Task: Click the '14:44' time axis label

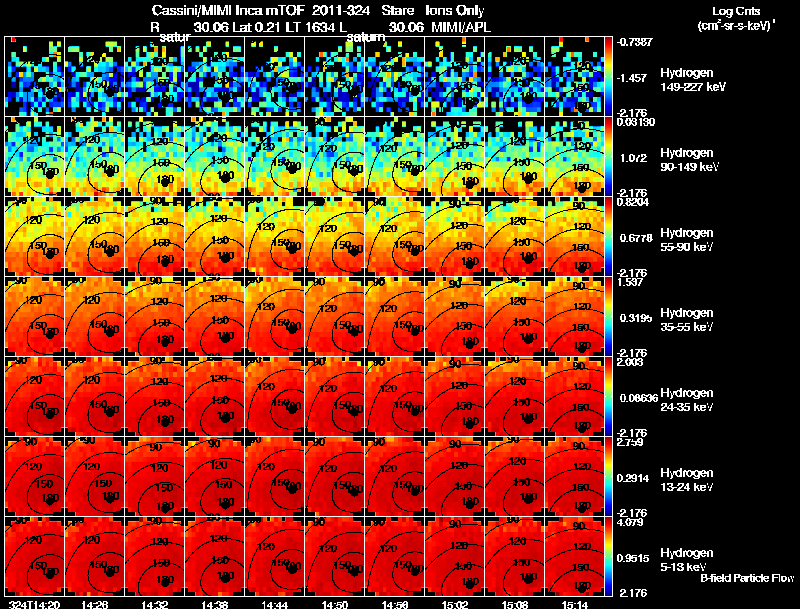Action: click(x=274, y=604)
